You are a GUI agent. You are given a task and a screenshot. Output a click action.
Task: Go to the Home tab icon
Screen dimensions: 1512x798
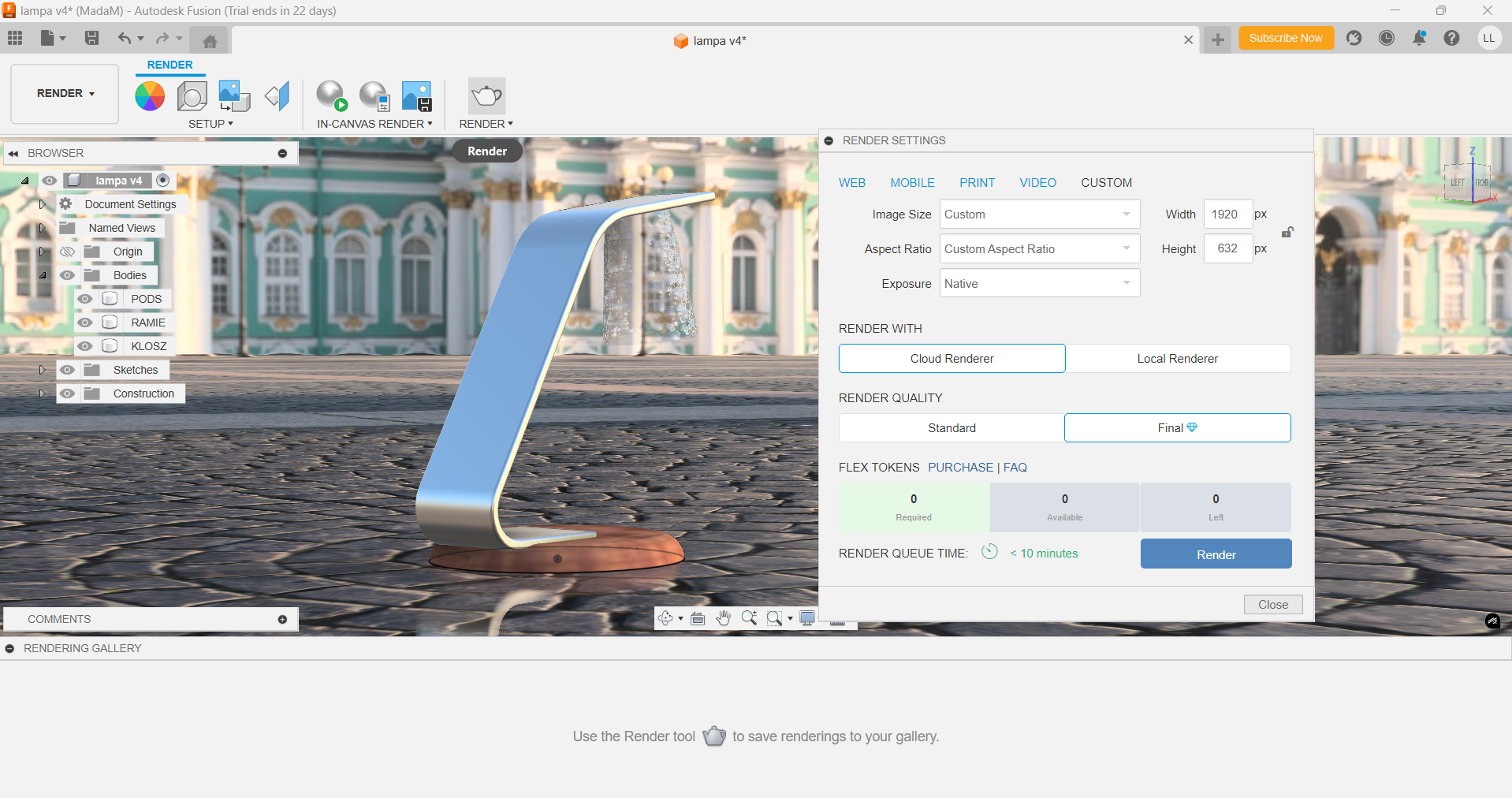(x=210, y=41)
